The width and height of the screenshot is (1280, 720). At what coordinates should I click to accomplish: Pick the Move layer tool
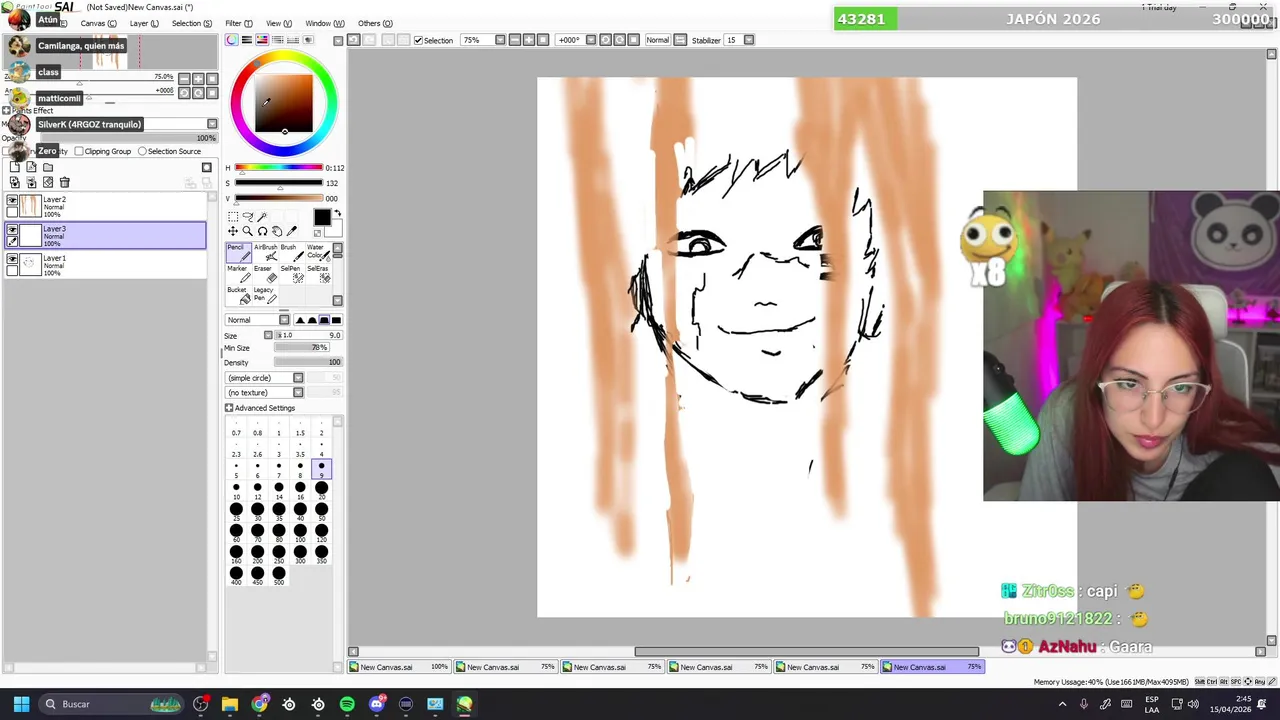233,231
